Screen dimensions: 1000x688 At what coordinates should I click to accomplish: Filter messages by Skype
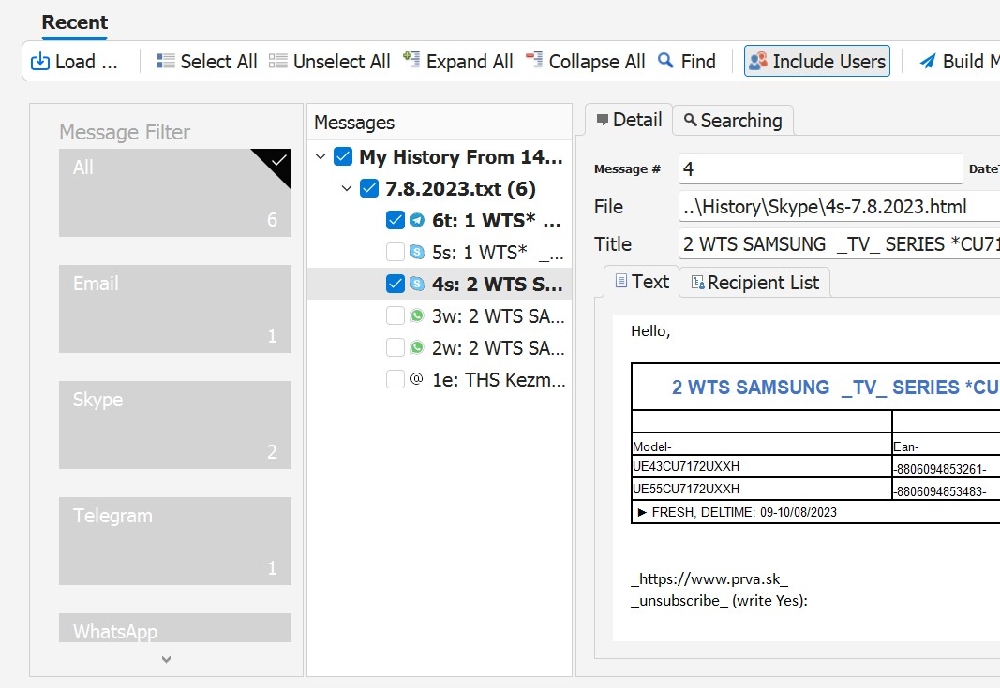pos(175,425)
